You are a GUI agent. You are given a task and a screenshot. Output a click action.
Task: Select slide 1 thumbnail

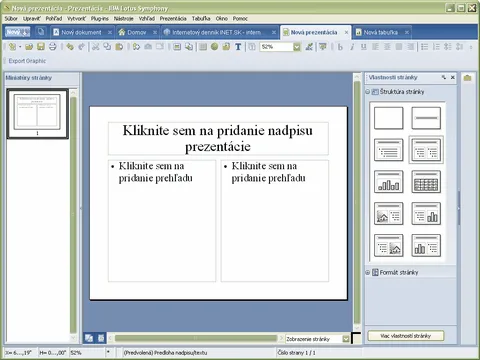tap(37, 114)
